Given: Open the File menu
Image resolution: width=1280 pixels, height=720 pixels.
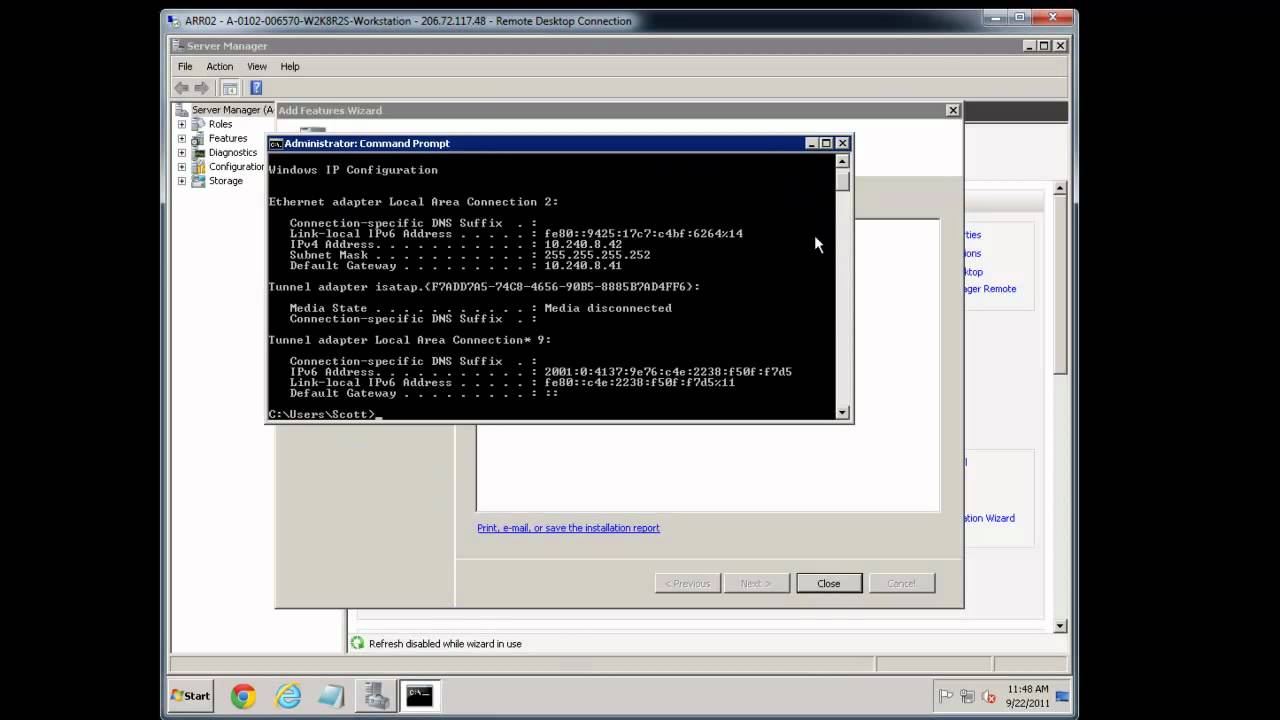Looking at the screenshot, I should point(185,66).
